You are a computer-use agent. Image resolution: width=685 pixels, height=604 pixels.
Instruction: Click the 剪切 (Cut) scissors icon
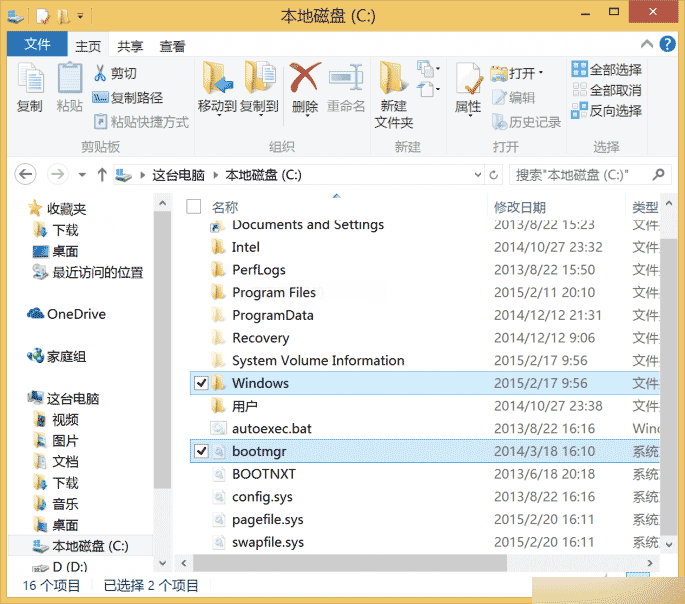pos(100,73)
